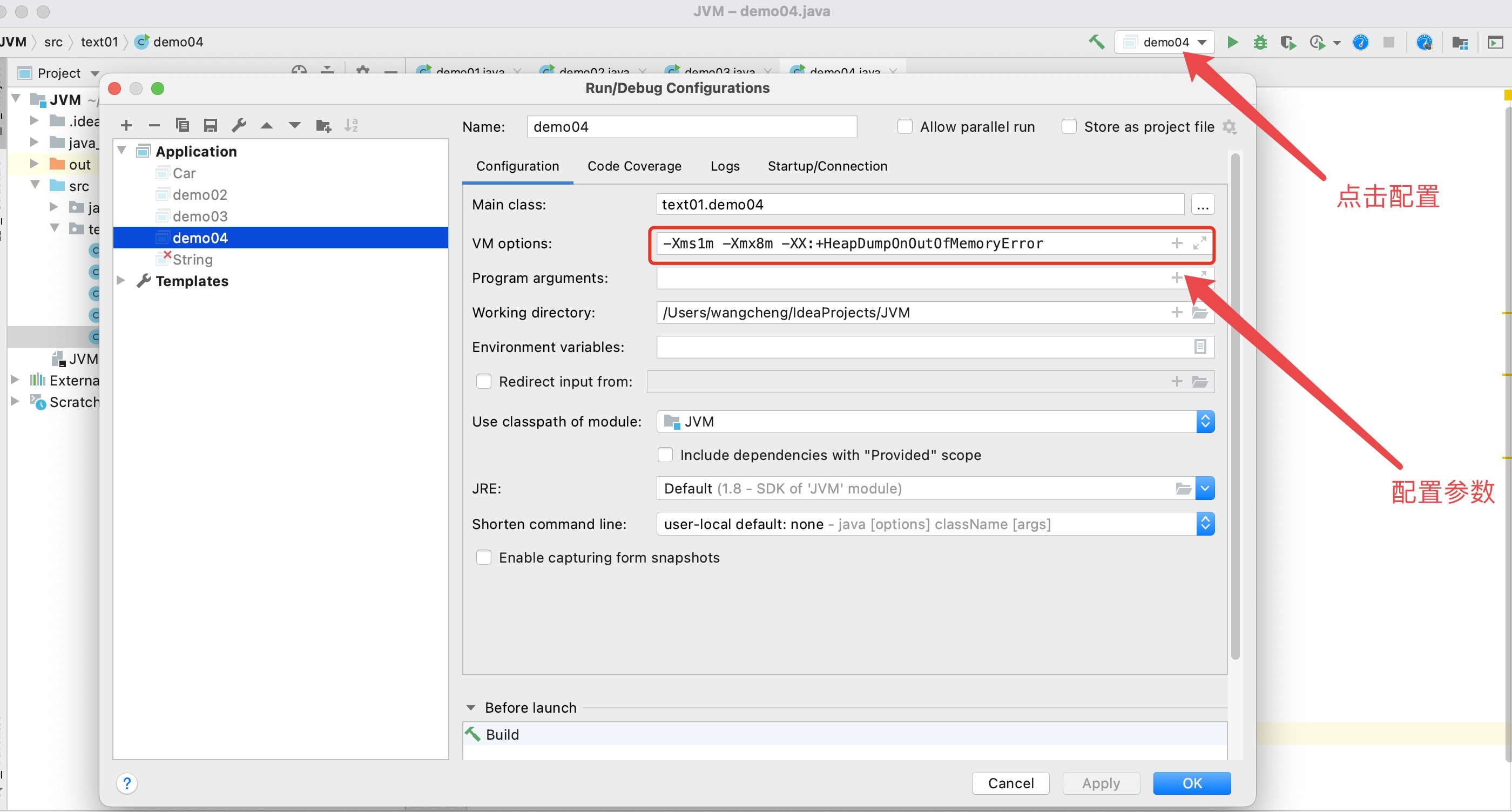Switch to the Configuration tab

518,166
